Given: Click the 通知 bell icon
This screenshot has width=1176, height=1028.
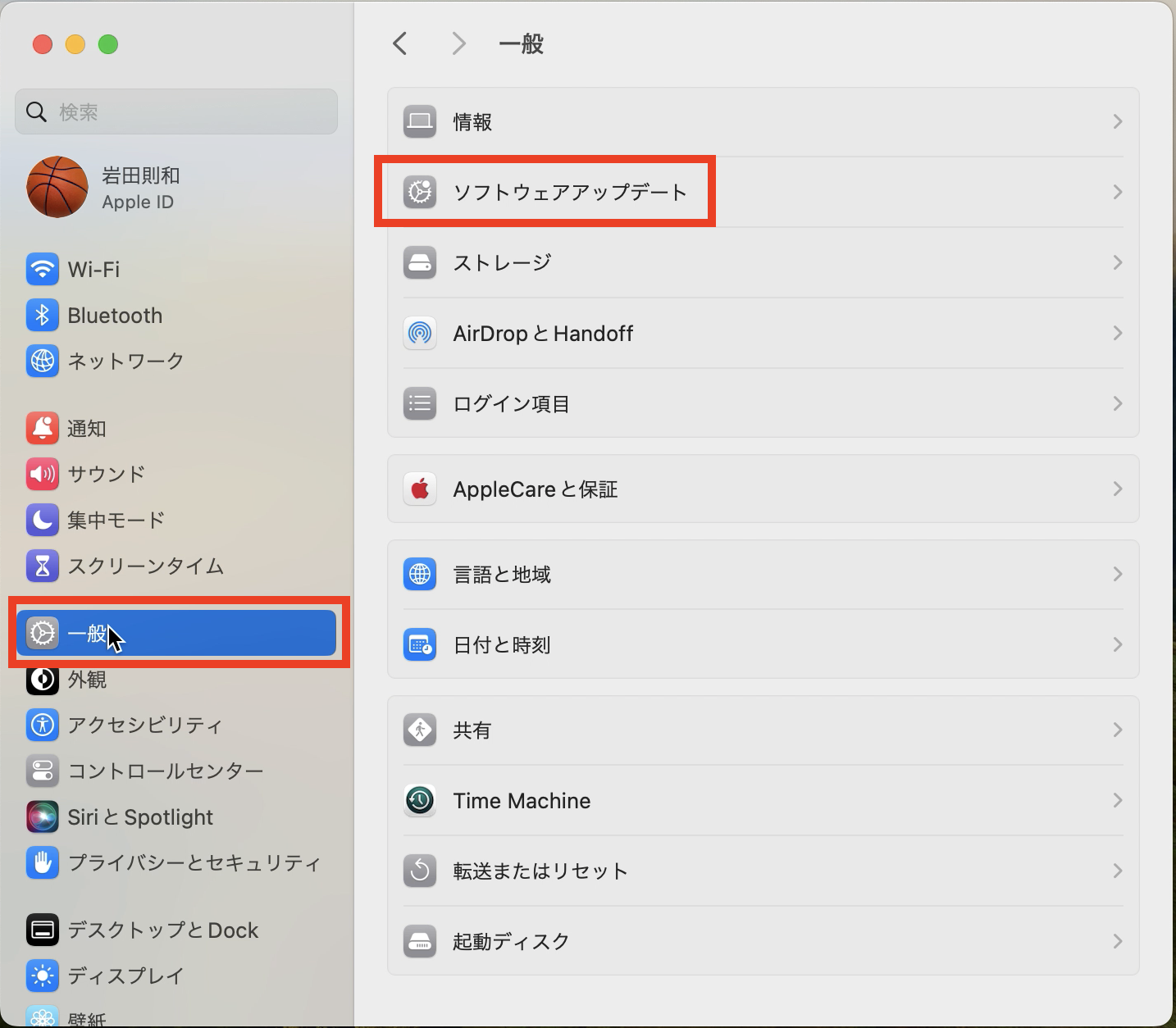Looking at the screenshot, I should pos(43,428).
